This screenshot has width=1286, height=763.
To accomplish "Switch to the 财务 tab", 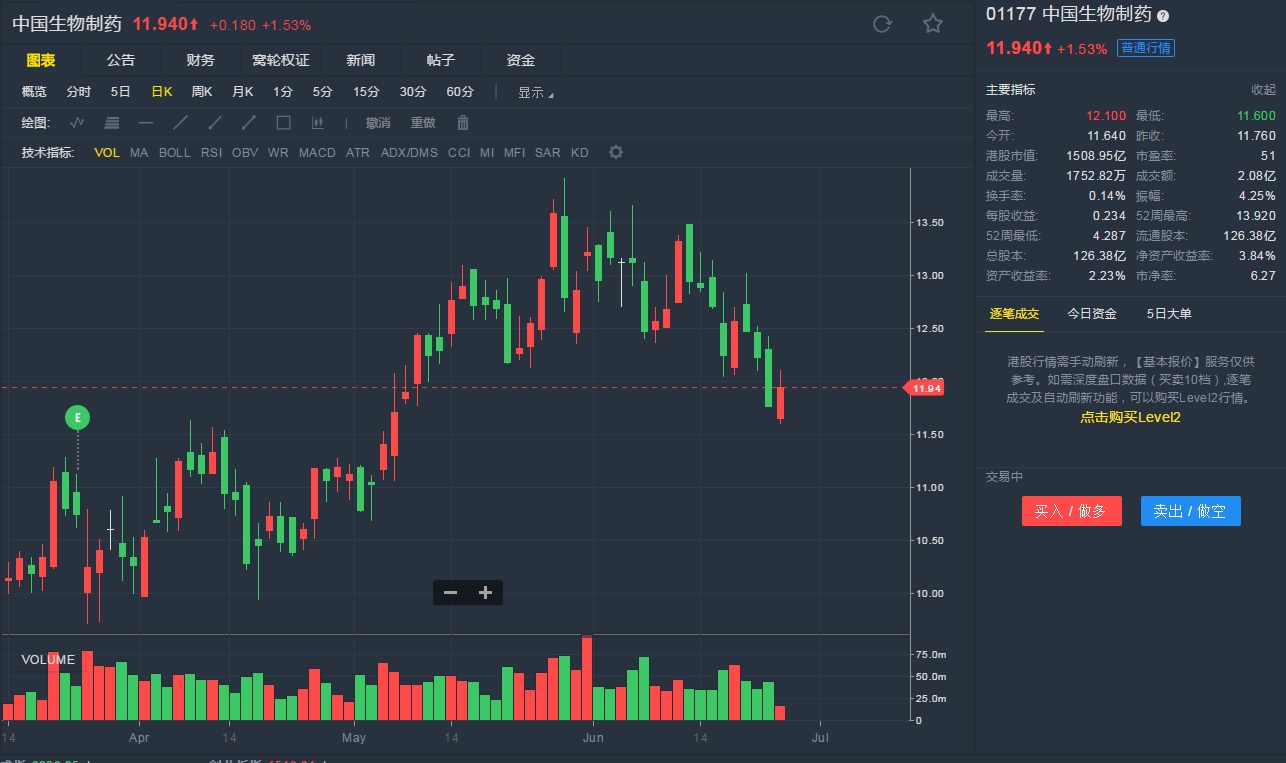I will tap(200, 60).
